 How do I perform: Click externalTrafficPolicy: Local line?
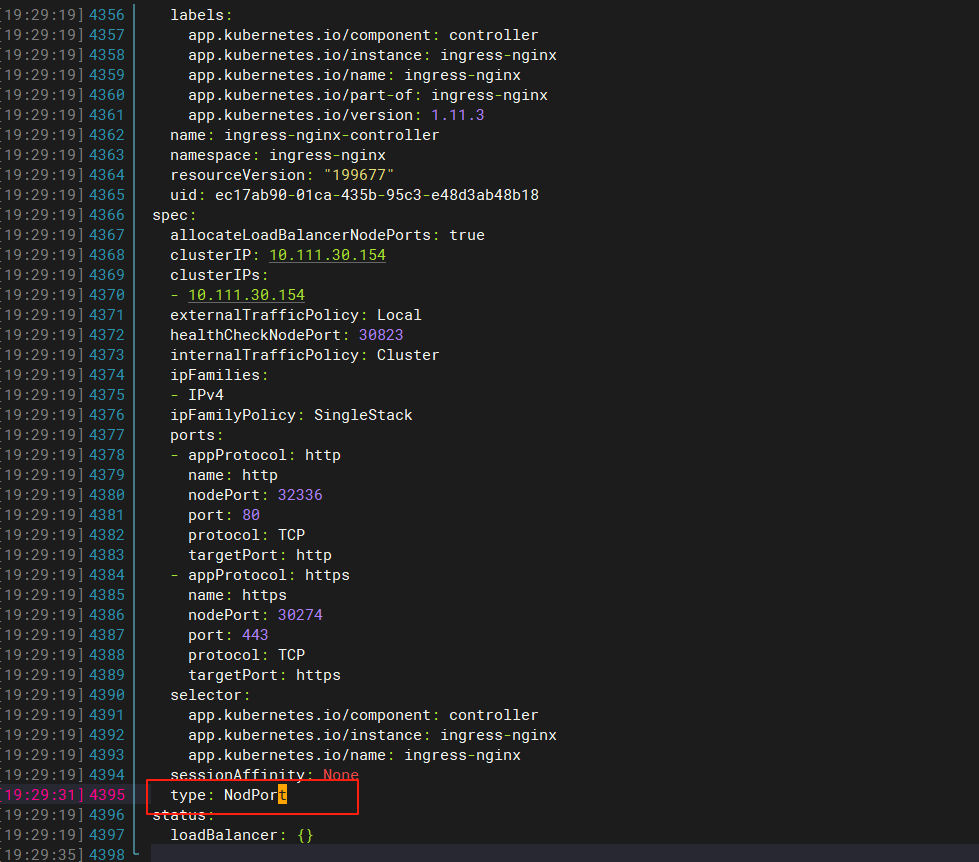pyautogui.click(x=296, y=315)
